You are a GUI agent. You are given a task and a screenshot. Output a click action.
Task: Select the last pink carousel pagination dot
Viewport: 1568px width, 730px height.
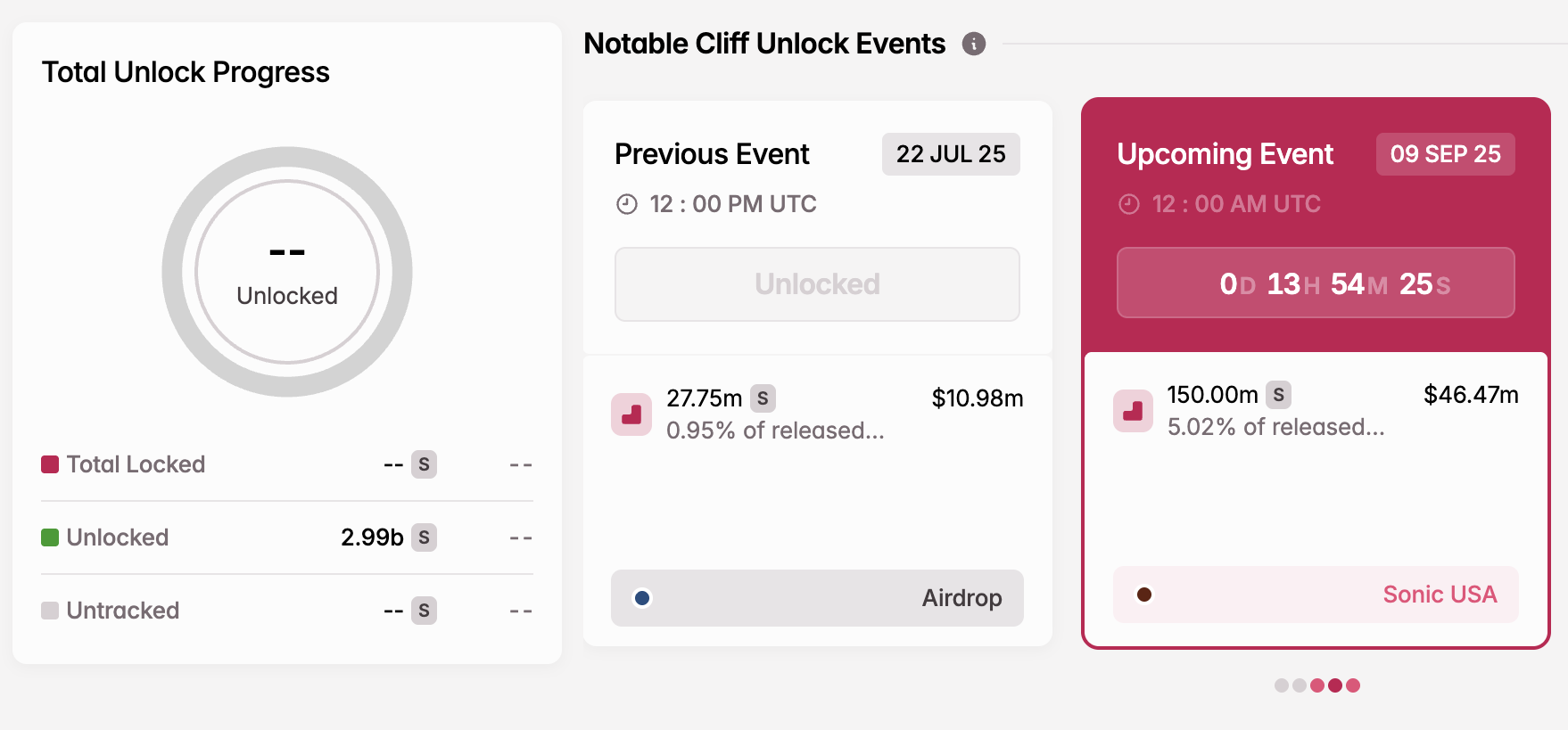pos(1353,685)
